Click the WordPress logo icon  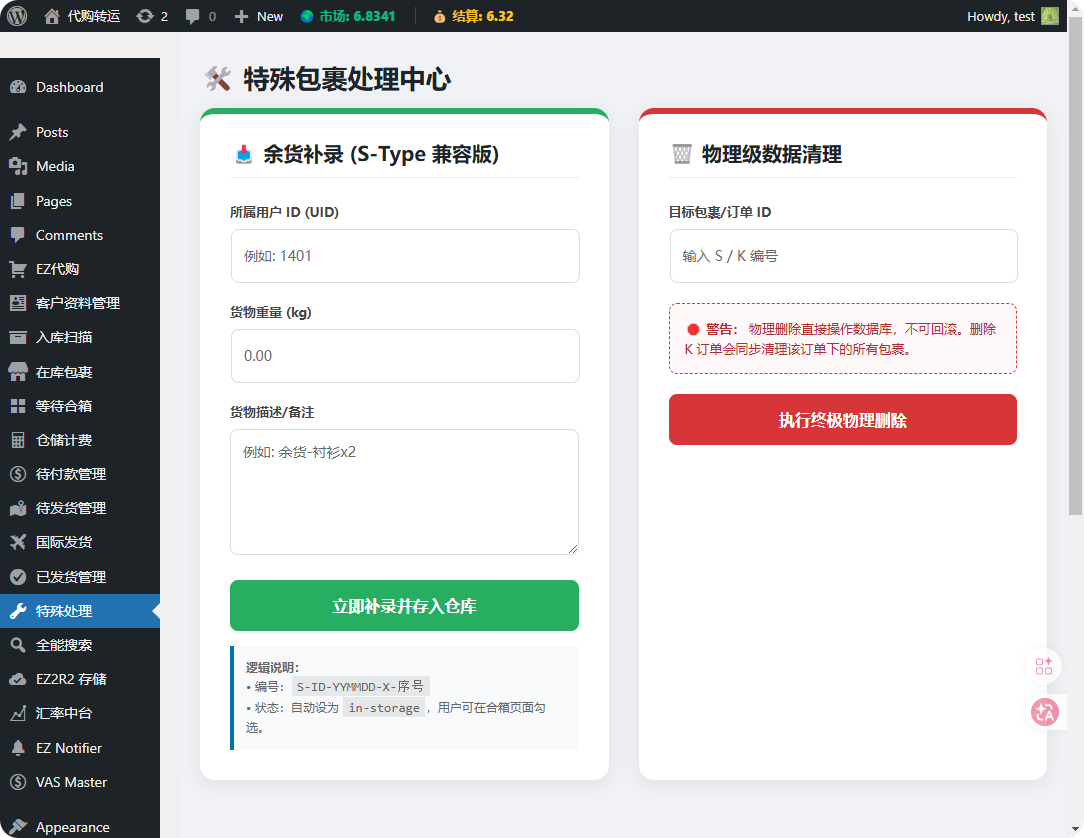[x=17, y=16]
